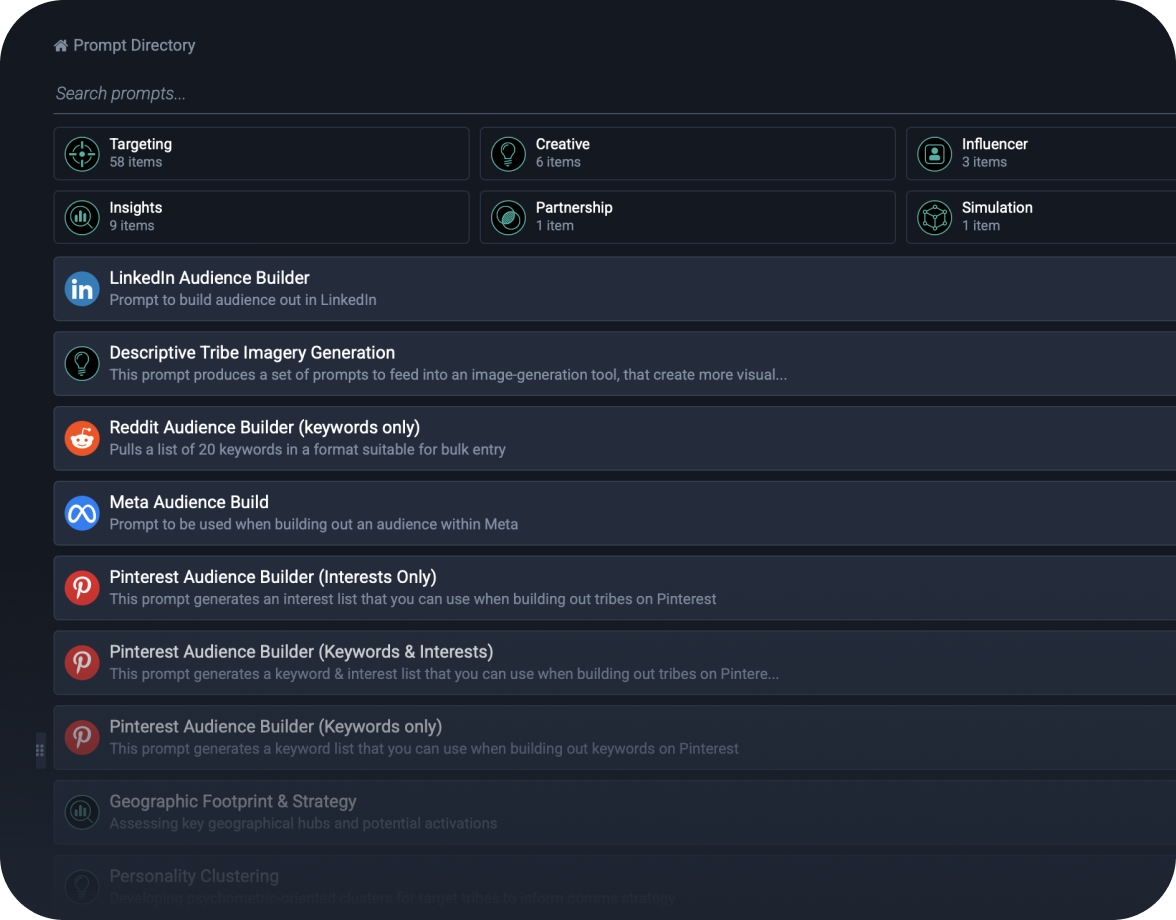Open the Prompt Directory breadcrumb link
Image resolution: width=1176 pixels, height=920 pixels.
point(134,46)
